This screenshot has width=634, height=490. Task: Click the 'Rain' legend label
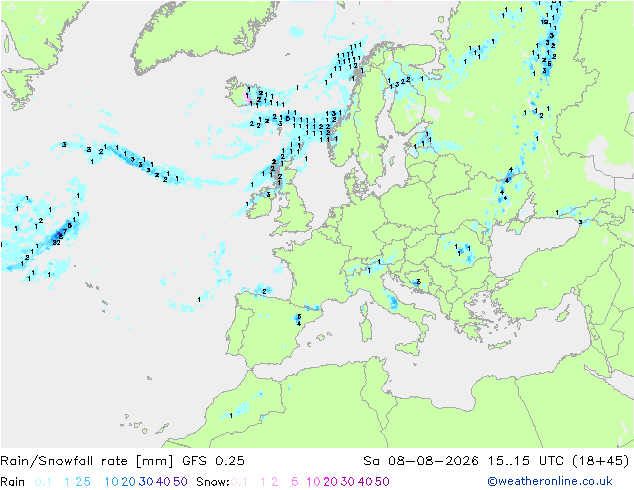tap(13, 482)
